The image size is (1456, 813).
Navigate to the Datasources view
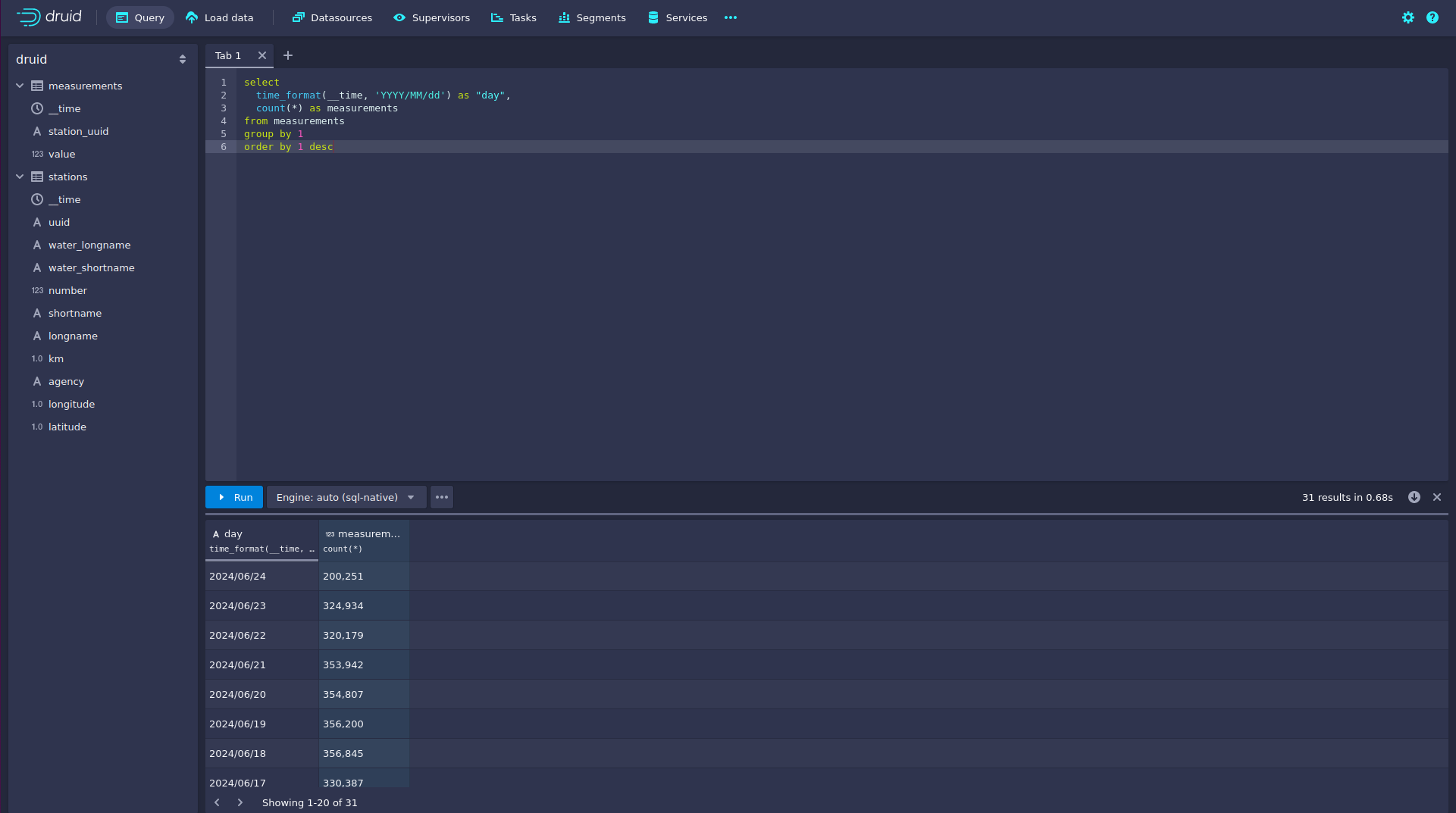point(332,17)
